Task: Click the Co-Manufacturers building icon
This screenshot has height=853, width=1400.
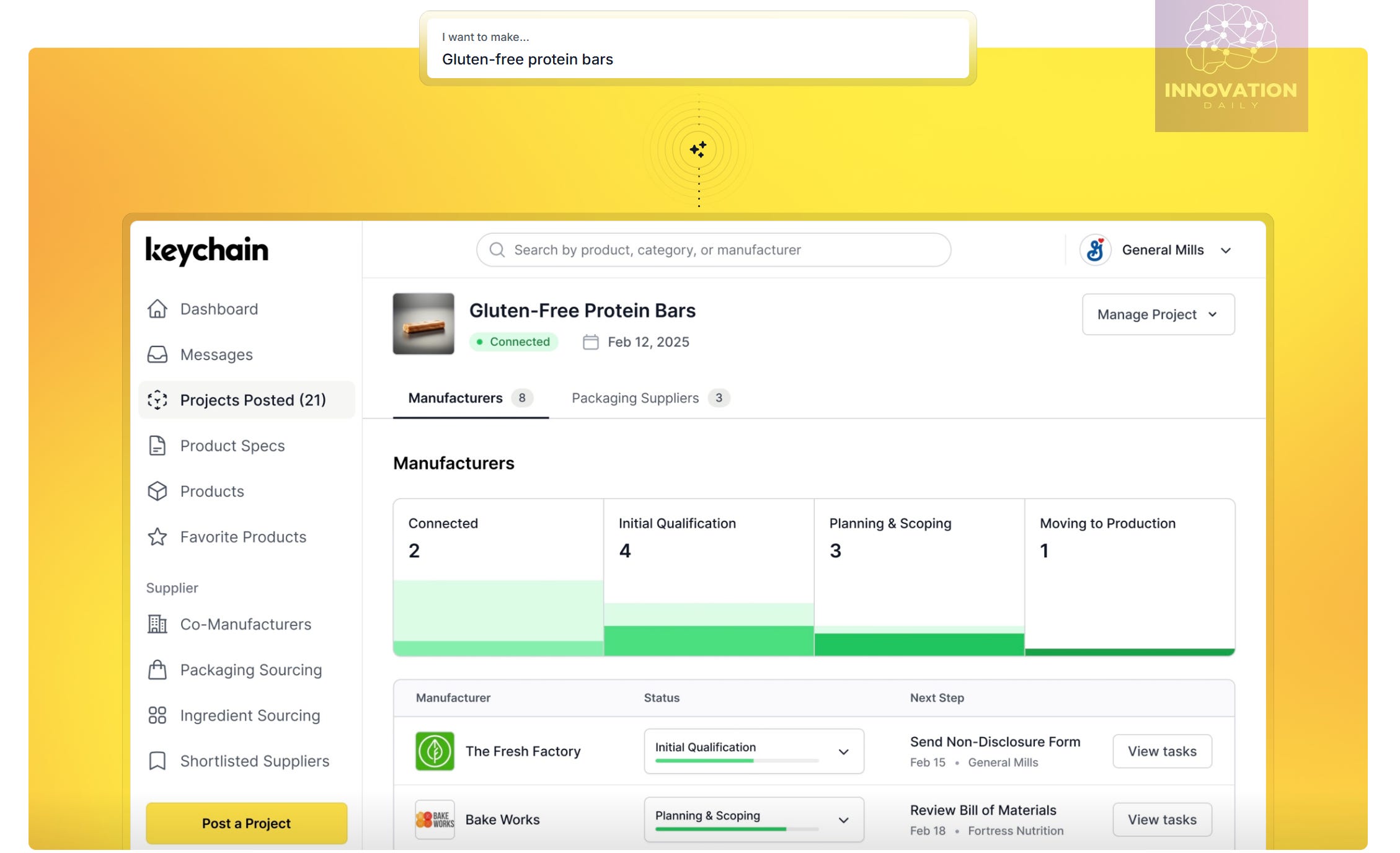Action: (x=157, y=624)
